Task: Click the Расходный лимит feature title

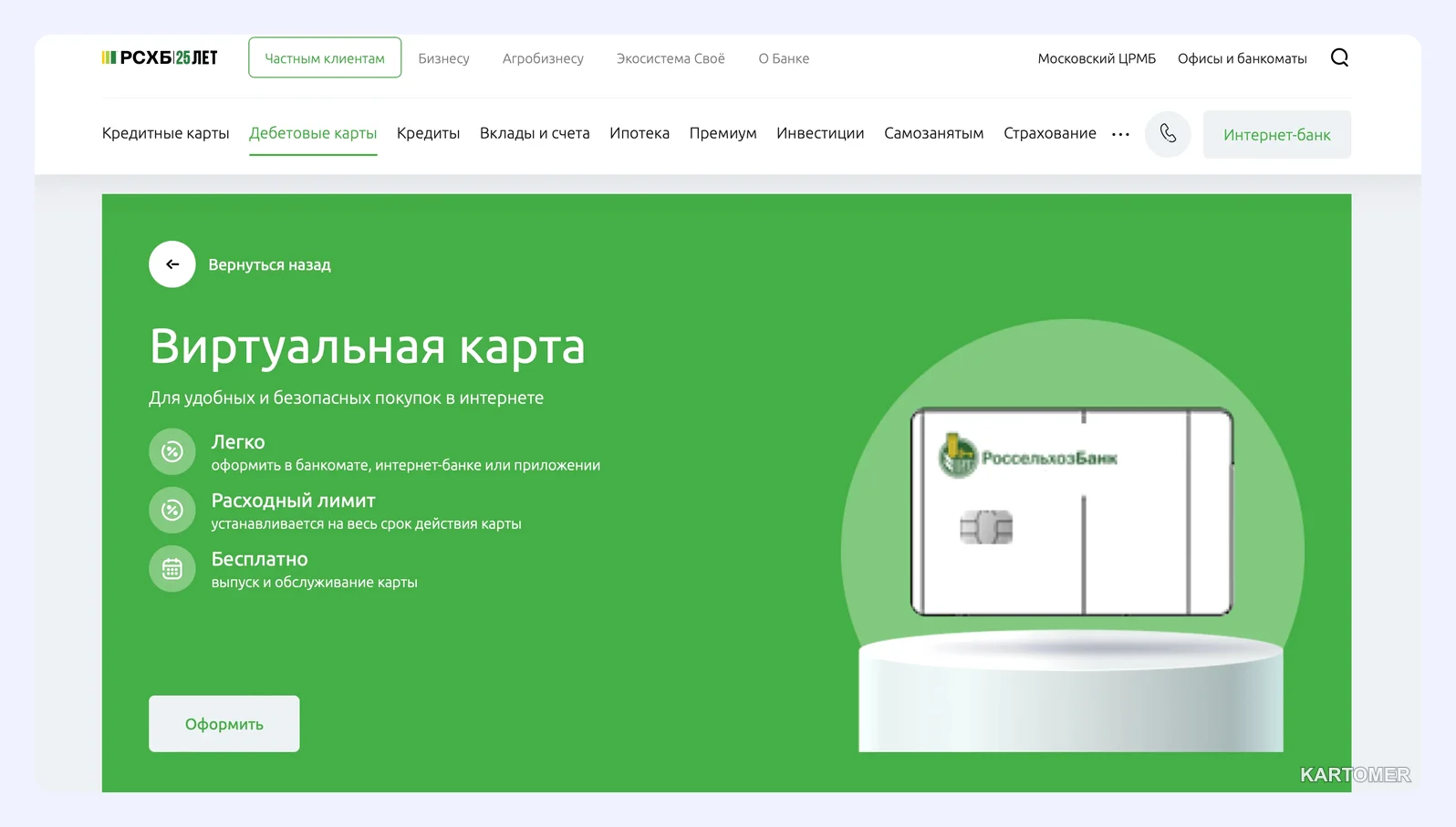Action: (294, 501)
